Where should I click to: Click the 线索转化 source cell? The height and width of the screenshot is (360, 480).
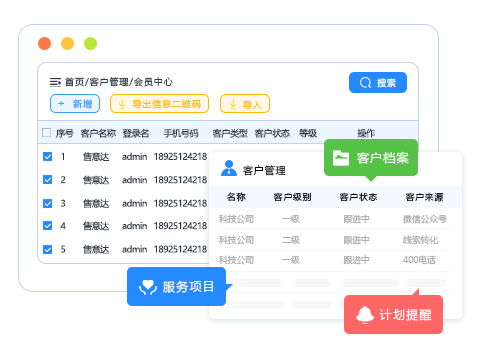tap(420, 240)
